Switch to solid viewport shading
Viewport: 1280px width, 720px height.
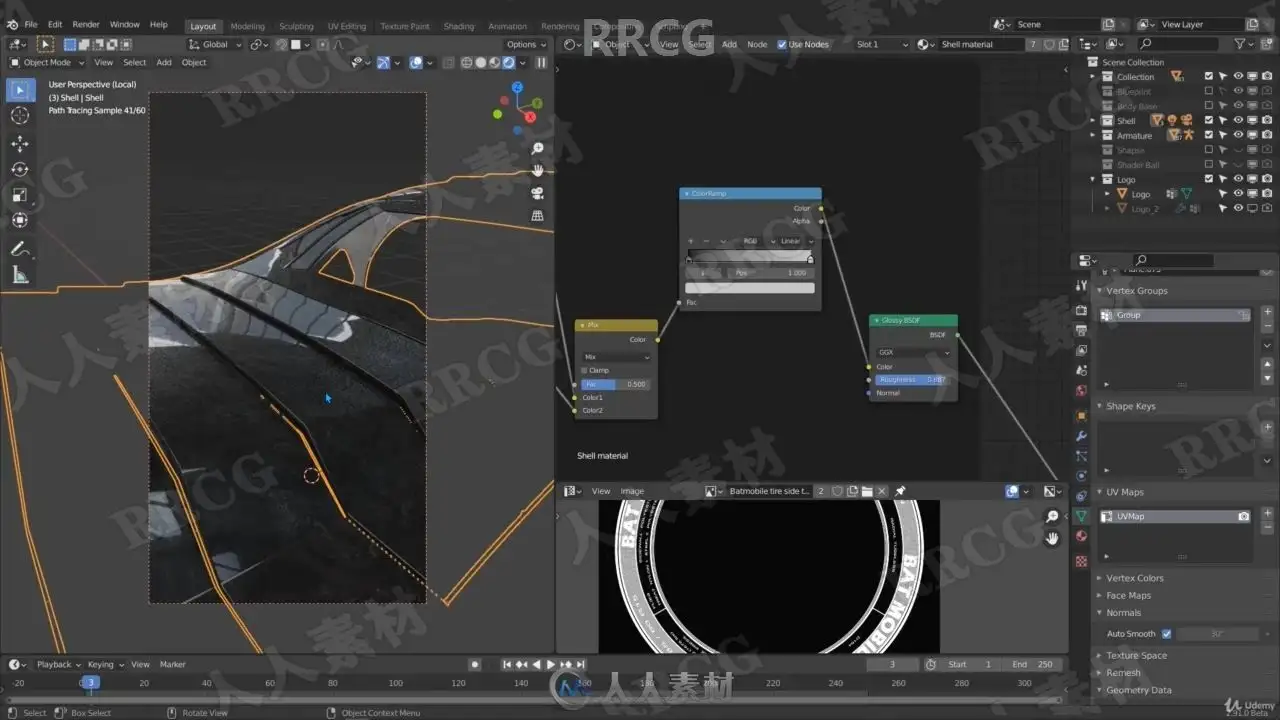coord(481,62)
